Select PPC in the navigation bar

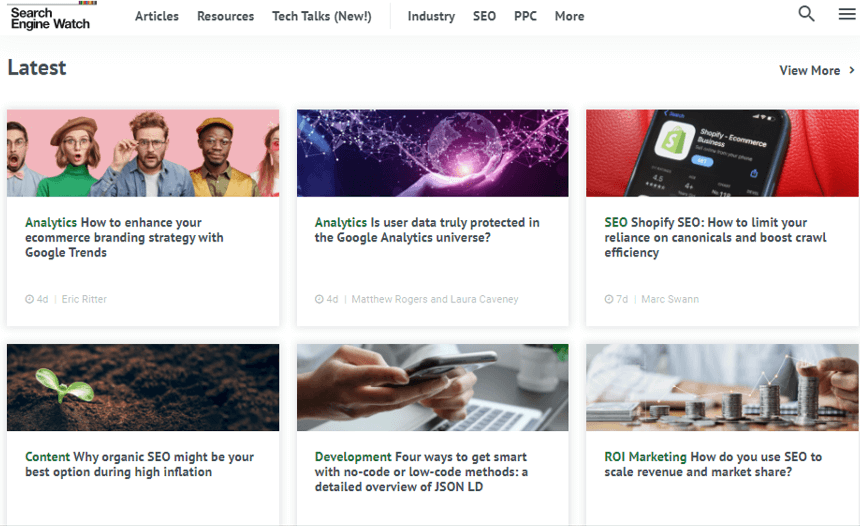tap(525, 16)
